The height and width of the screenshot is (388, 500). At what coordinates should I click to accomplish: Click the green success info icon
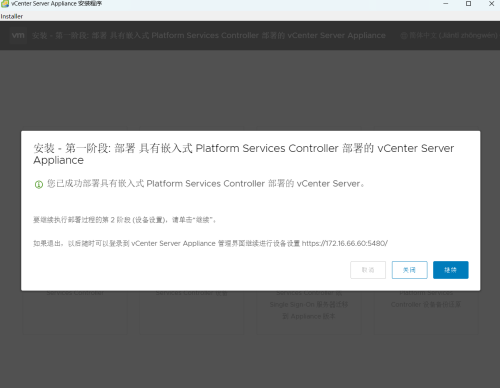(39, 184)
